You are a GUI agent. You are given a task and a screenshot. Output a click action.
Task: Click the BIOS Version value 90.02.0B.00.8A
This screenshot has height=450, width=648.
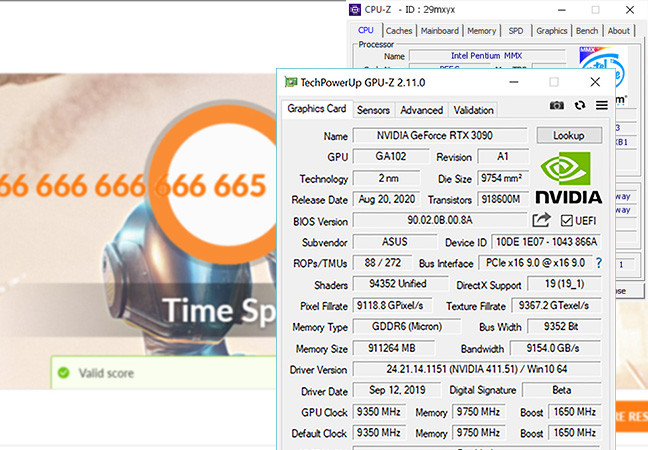441,220
